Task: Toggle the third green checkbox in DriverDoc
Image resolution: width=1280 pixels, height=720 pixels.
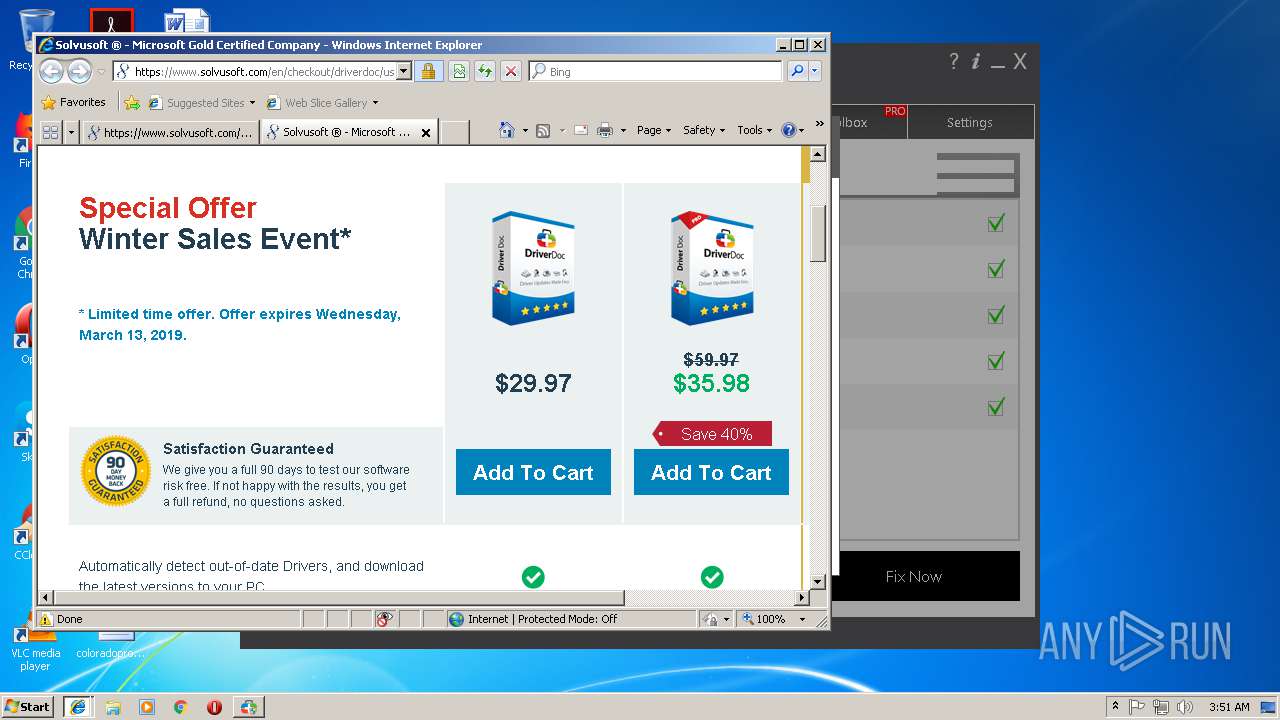Action: click(995, 315)
